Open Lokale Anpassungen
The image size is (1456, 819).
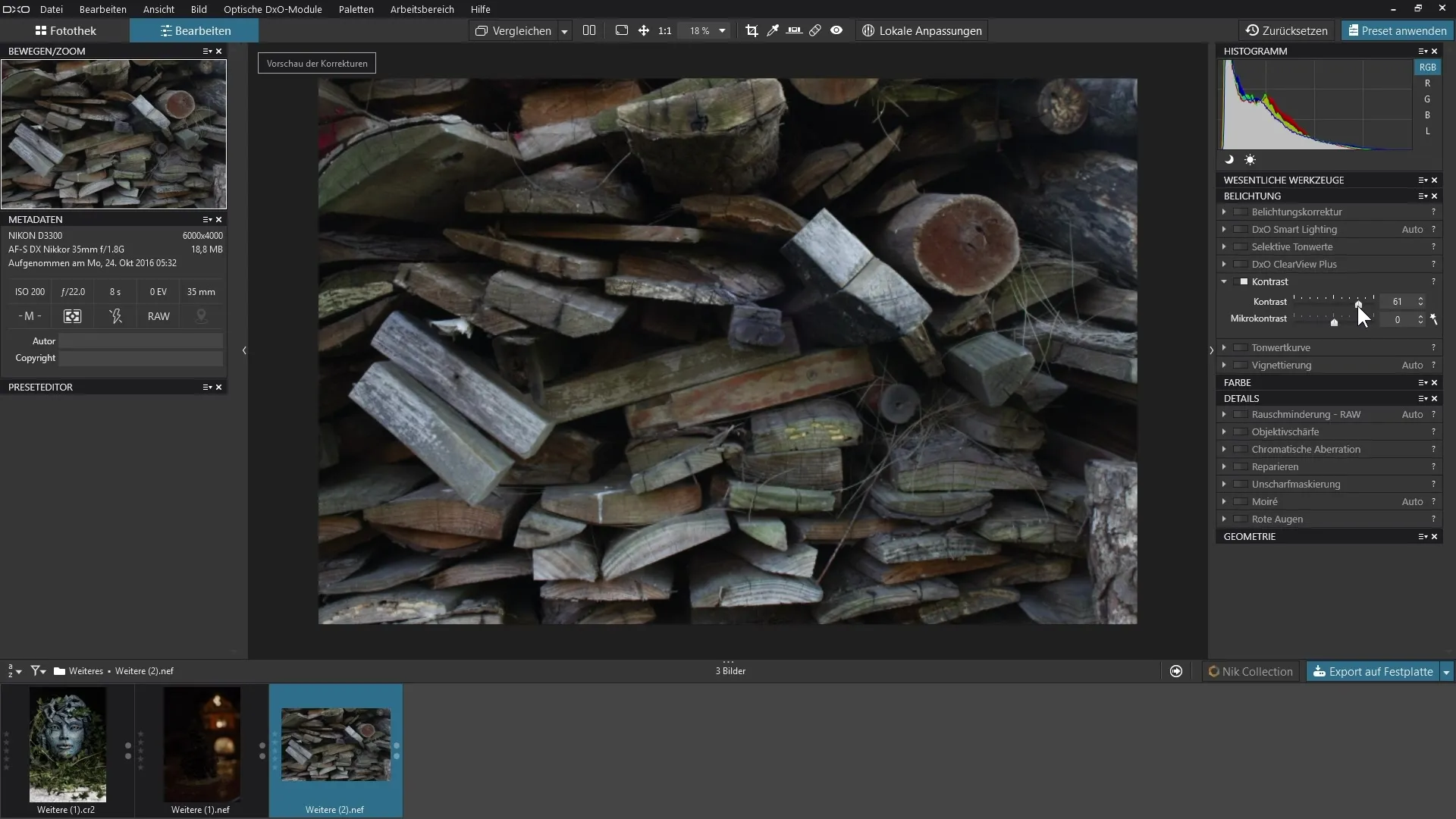tap(921, 31)
